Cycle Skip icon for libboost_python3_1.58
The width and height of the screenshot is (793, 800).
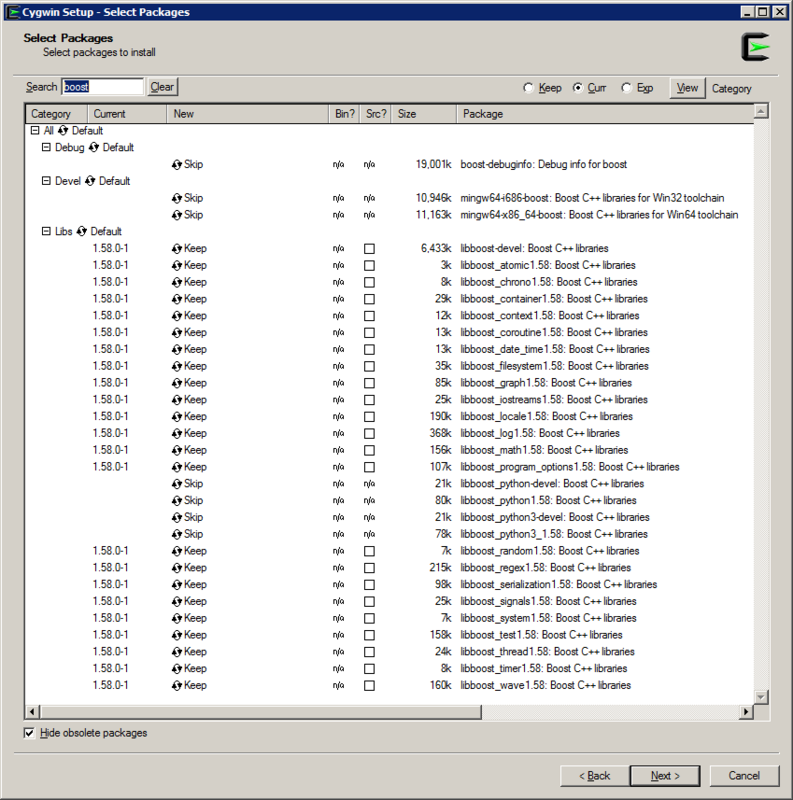click(177, 534)
